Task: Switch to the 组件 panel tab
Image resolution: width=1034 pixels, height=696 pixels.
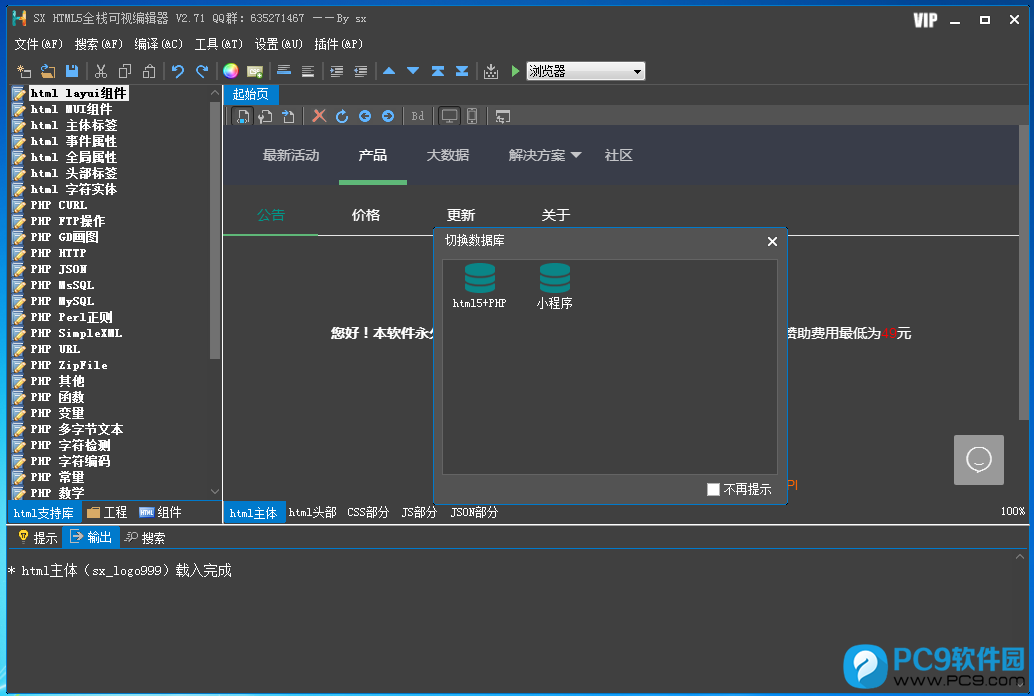Action: [x=160, y=513]
